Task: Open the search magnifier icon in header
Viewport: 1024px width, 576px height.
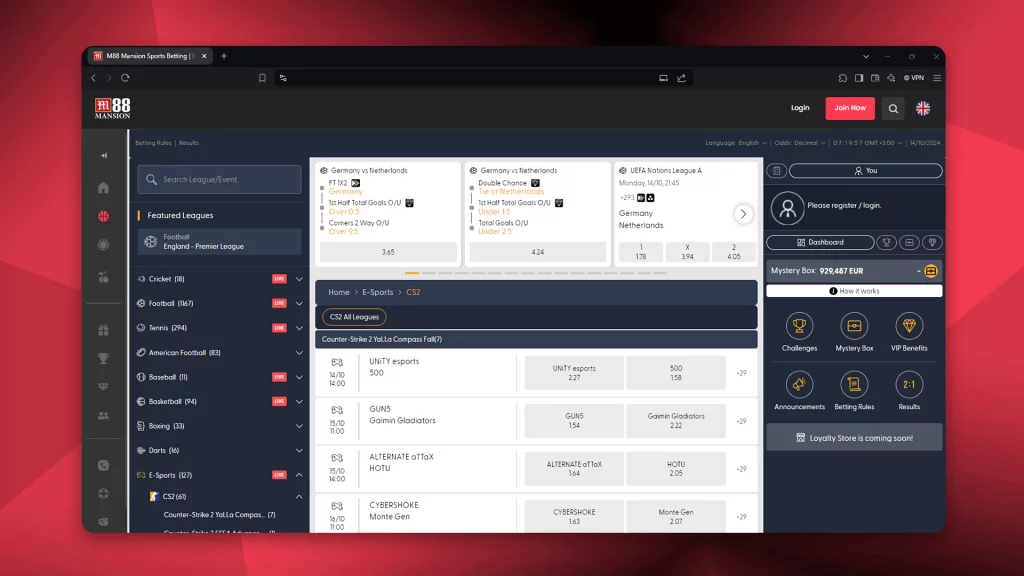Action: [893, 108]
